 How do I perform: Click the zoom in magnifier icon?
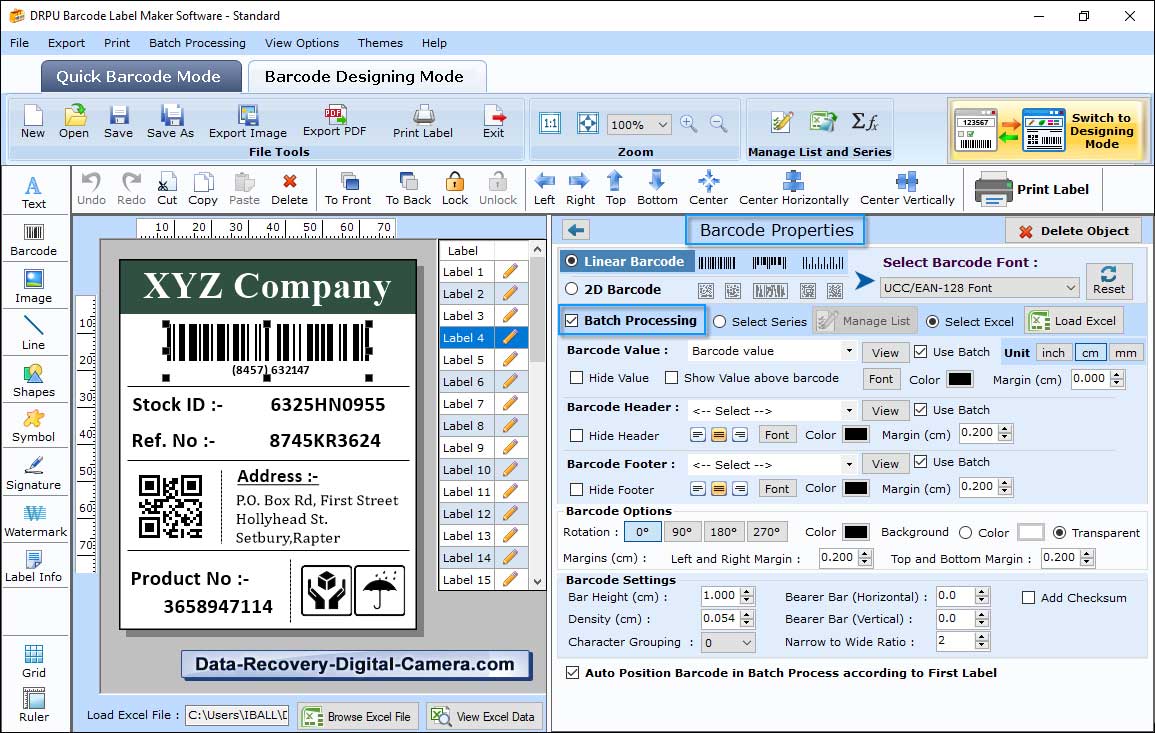tap(689, 124)
